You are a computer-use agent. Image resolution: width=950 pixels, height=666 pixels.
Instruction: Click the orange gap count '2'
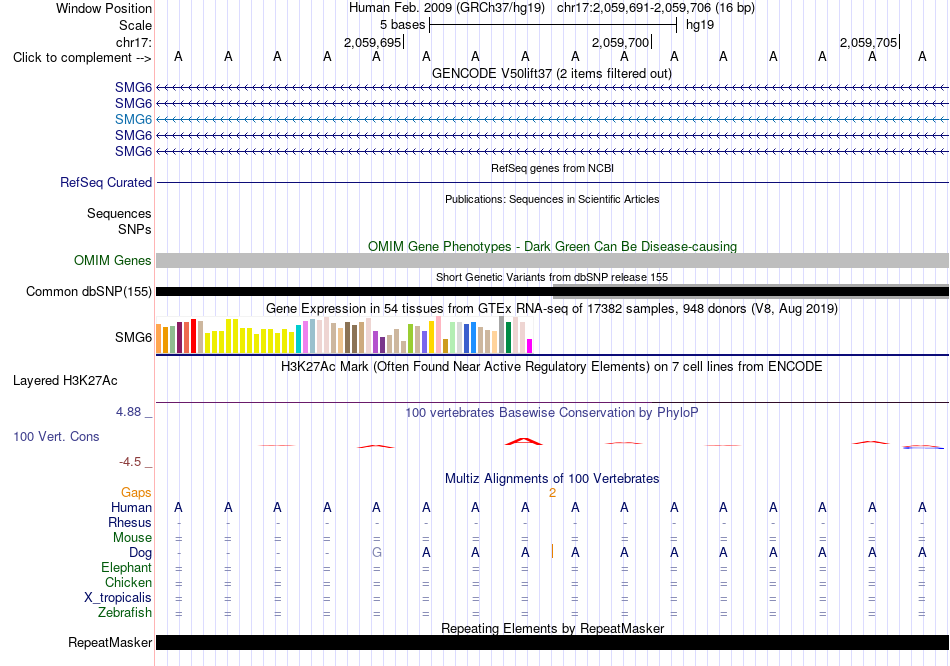point(552,493)
